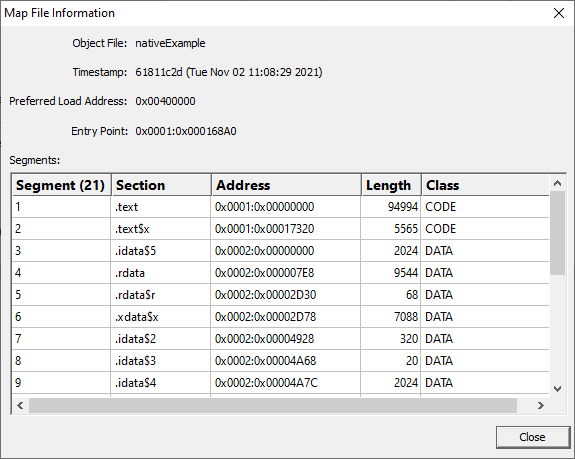This screenshot has width=575, height=459.
Task: Click the Close button
Action: pyautogui.click(x=533, y=437)
